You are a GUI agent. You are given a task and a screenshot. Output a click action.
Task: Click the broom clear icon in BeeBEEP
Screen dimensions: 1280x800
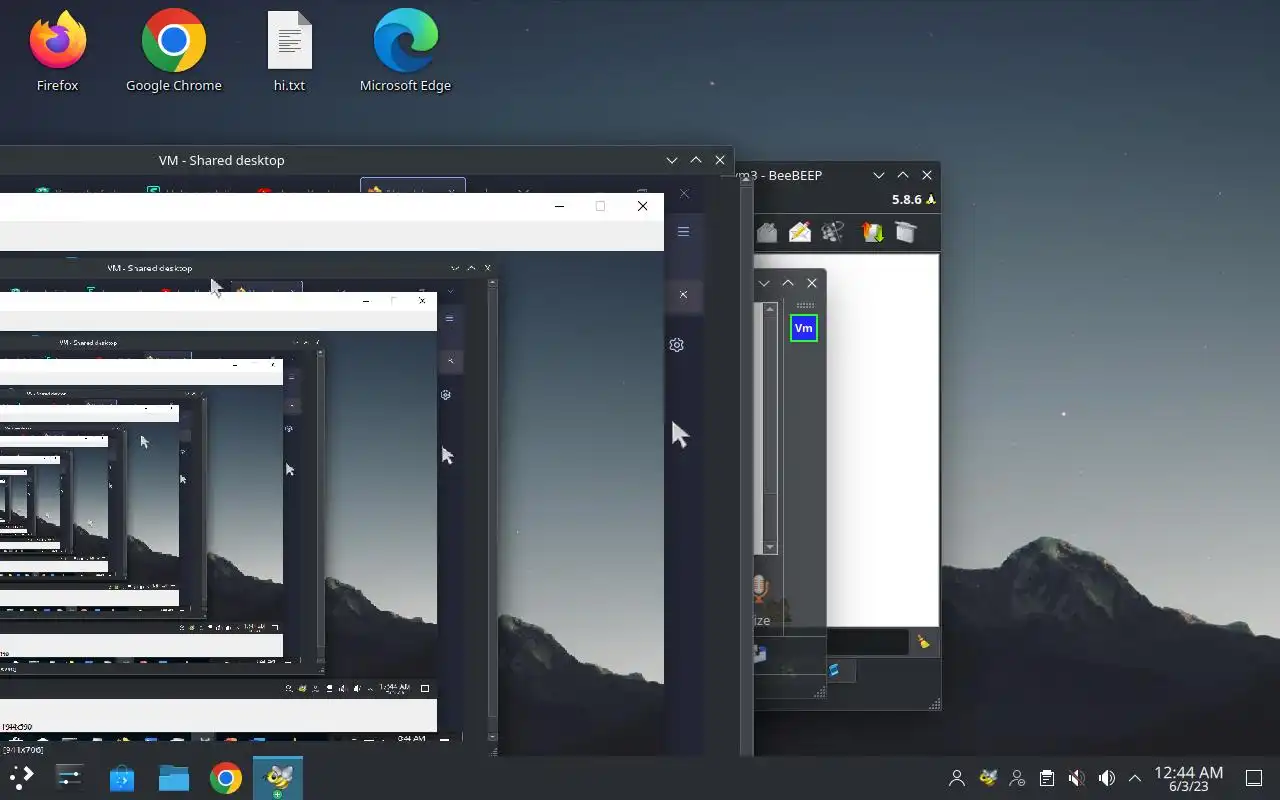923,642
